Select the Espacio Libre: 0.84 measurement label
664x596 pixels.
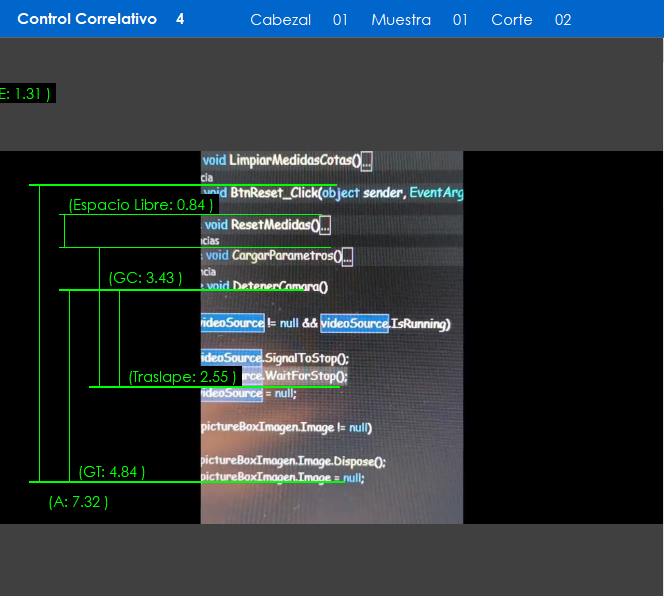pos(141,205)
